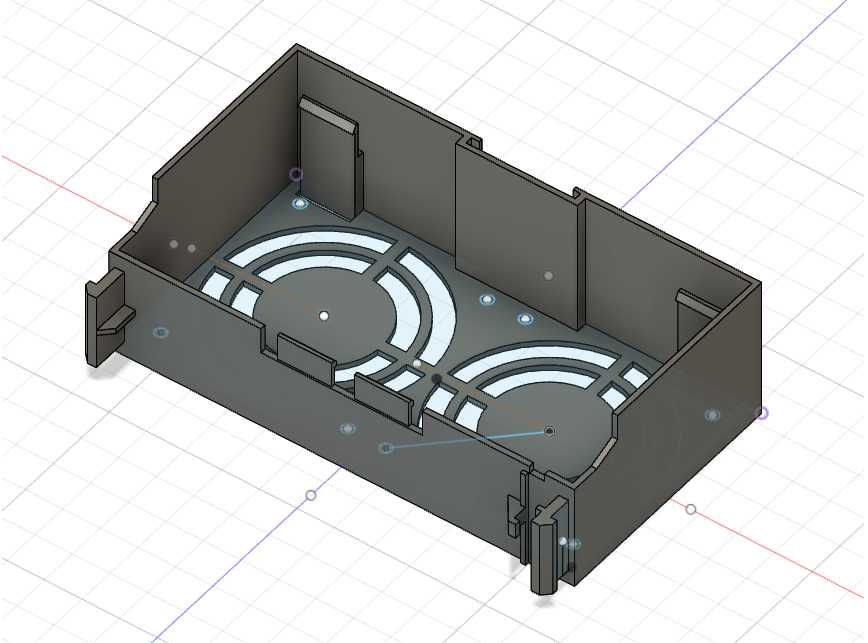Click white ring point on purple axis line
The width and height of the screenshot is (868, 643).
(311, 495)
